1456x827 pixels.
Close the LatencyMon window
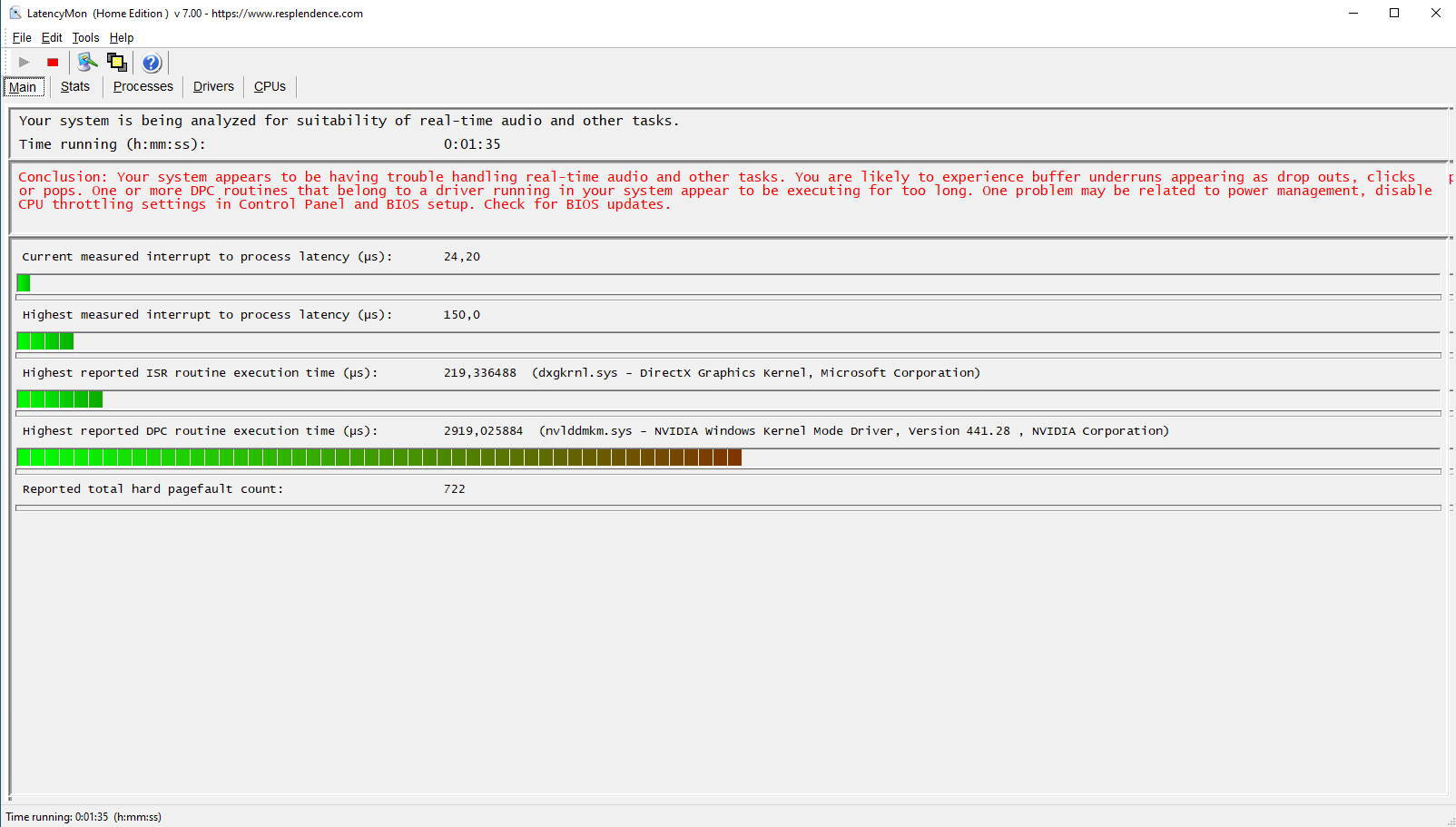click(1436, 13)
